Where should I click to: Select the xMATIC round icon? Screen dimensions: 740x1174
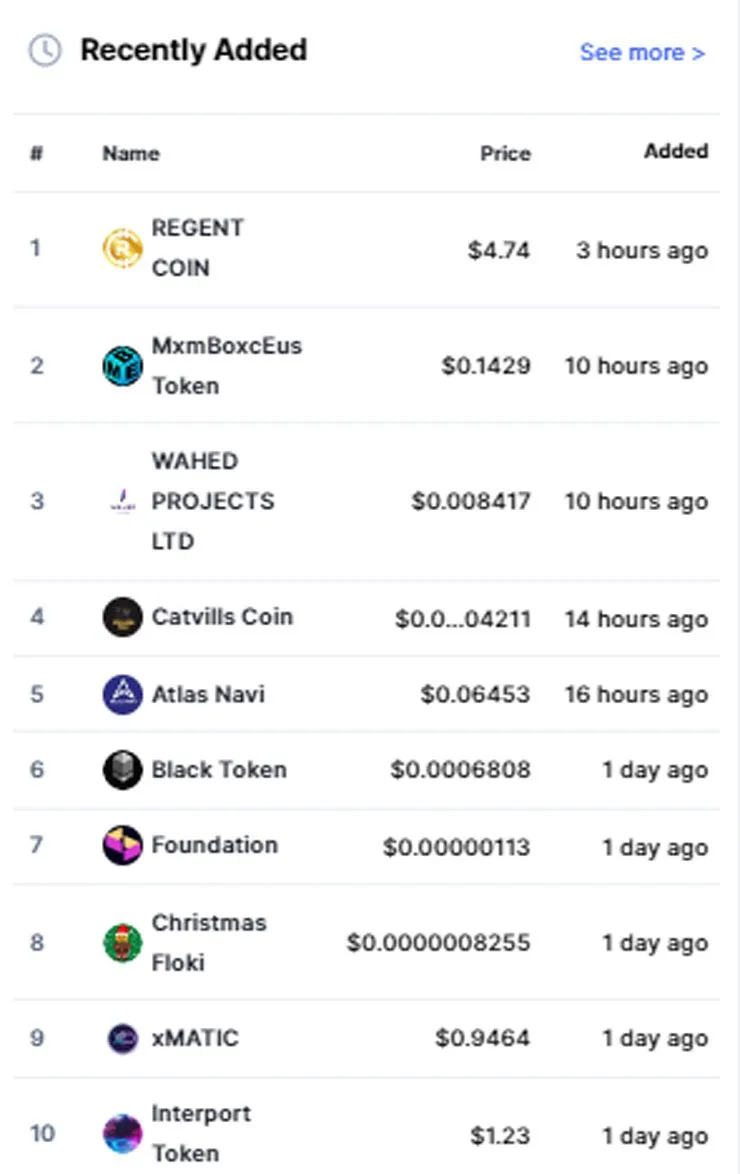coord(123,1038)
